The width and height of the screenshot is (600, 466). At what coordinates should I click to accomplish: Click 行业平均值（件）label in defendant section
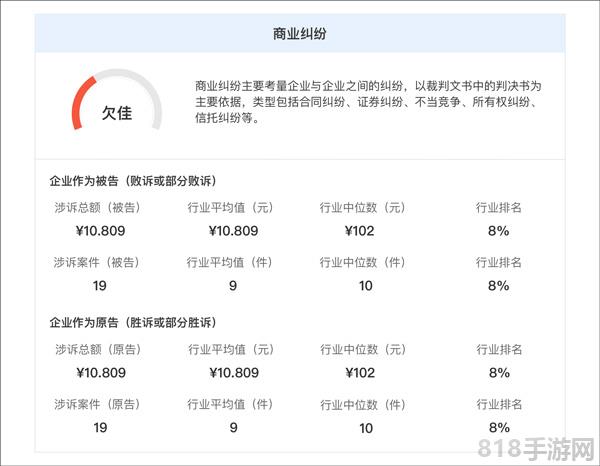pos(230,262)
